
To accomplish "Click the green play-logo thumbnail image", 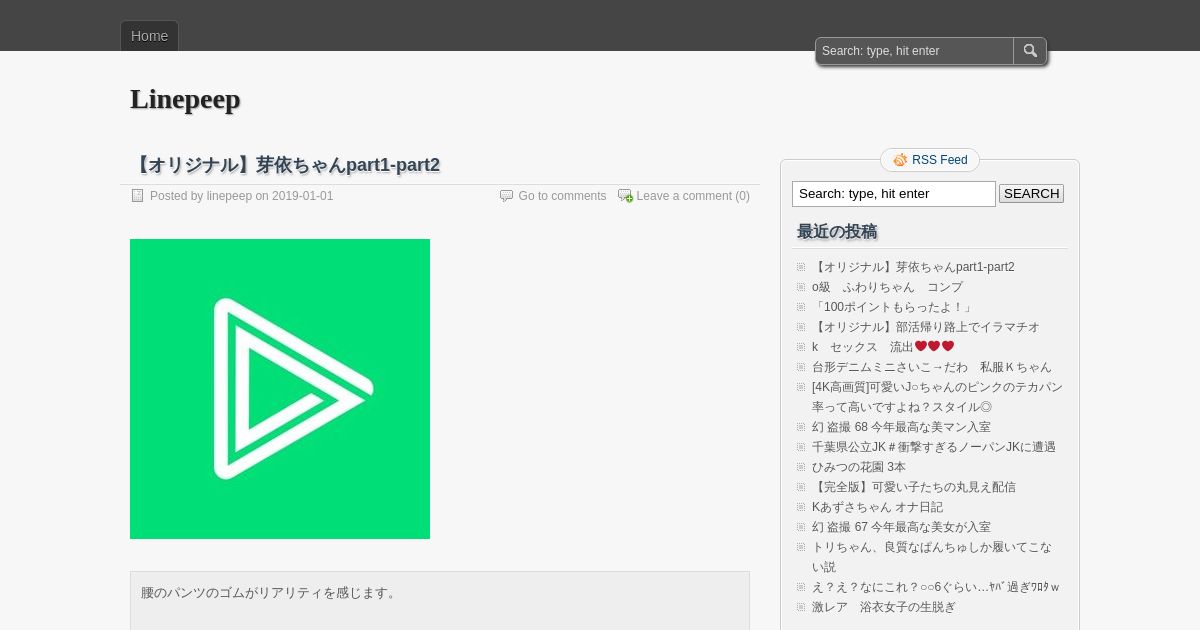I will click(x=280, y=389).
